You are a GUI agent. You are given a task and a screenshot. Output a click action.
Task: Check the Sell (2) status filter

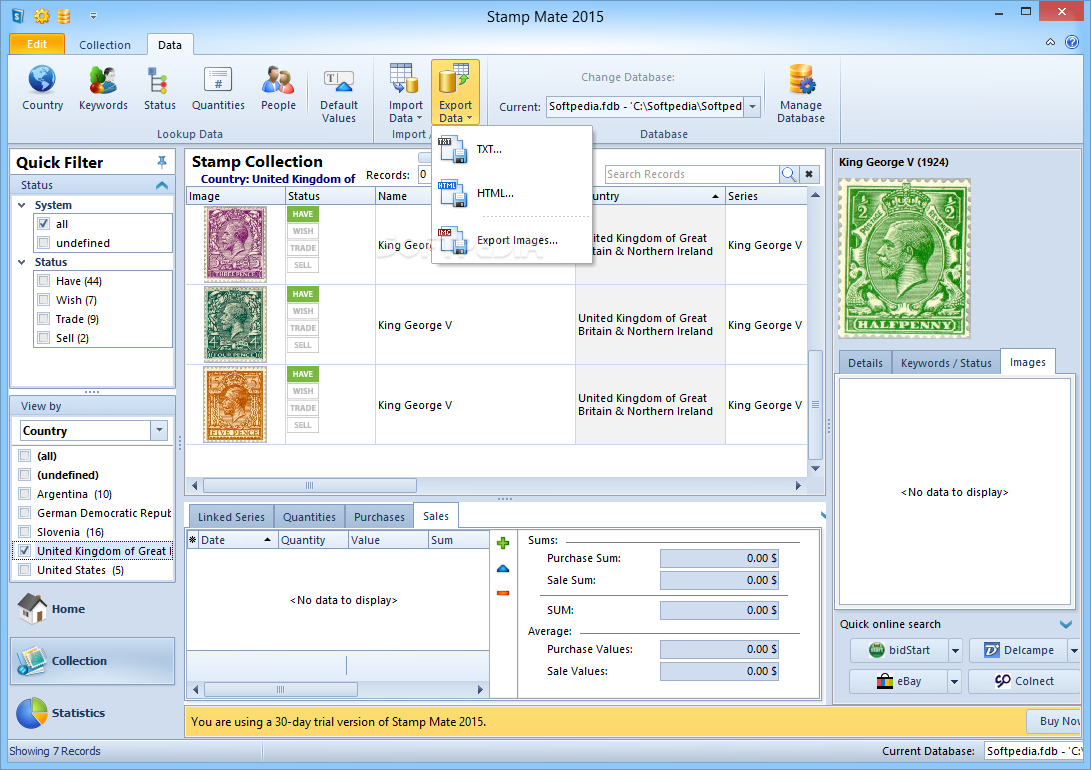tap(44, 338)
